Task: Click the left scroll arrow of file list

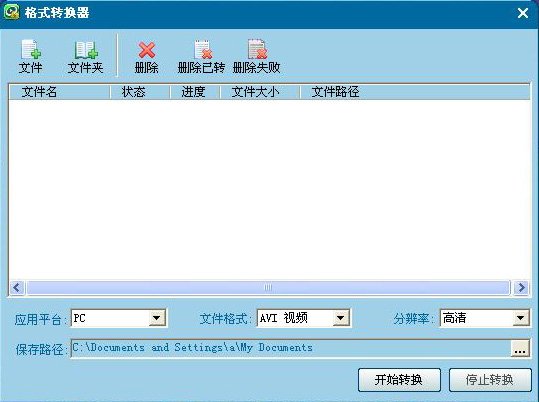Action: tap(17, 287)
